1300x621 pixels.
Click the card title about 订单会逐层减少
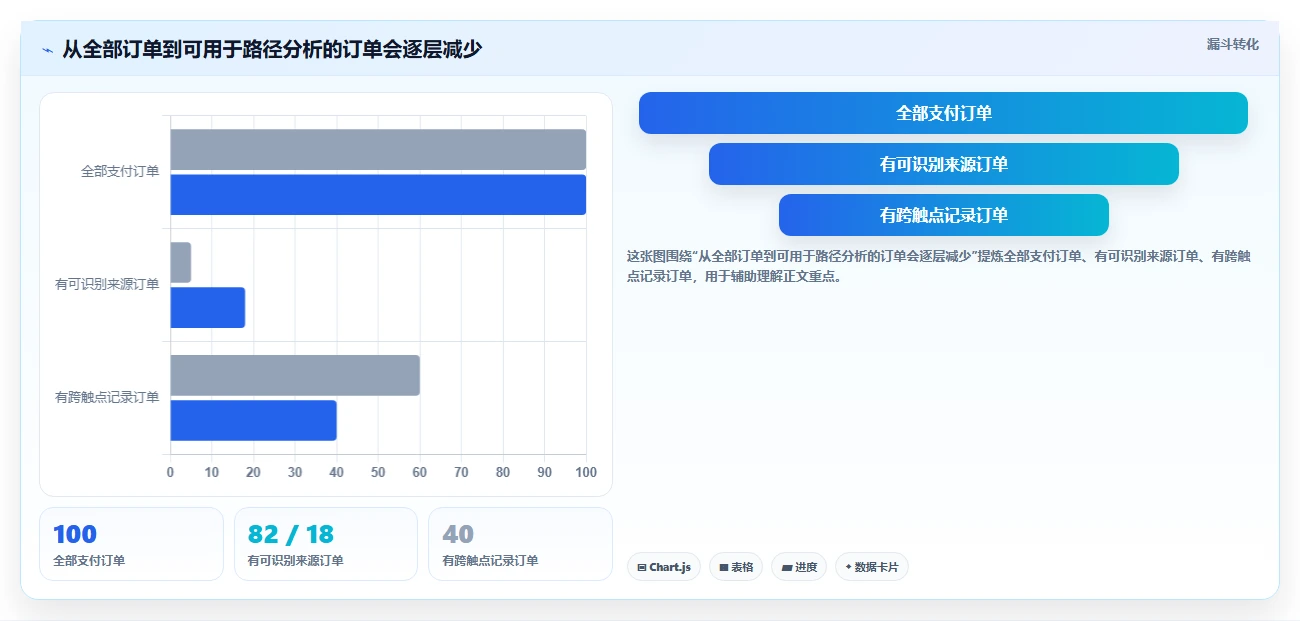point(272,49)
